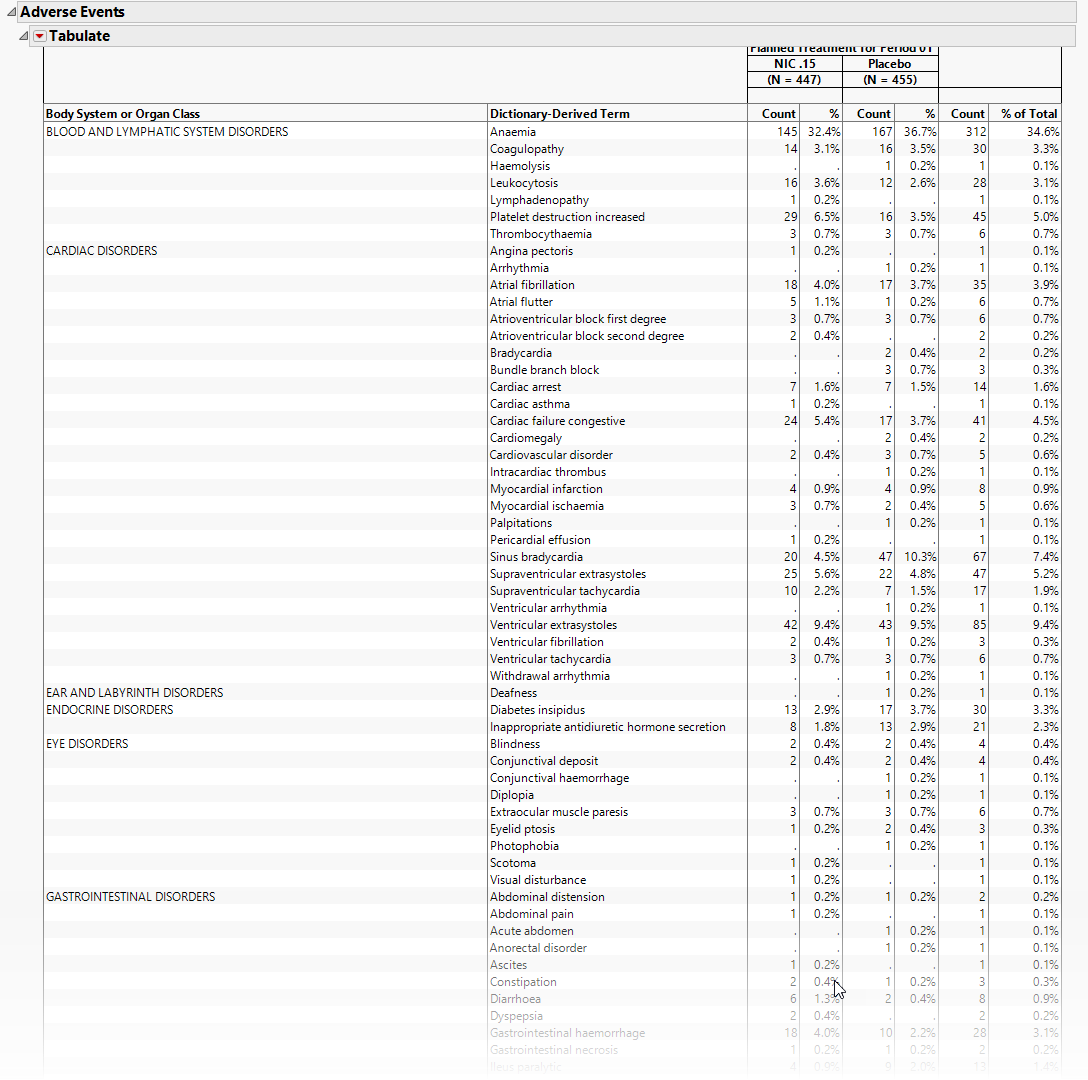Click Atrioventricular block first degree term
Screen dimensions: 1088x1080
578,319
